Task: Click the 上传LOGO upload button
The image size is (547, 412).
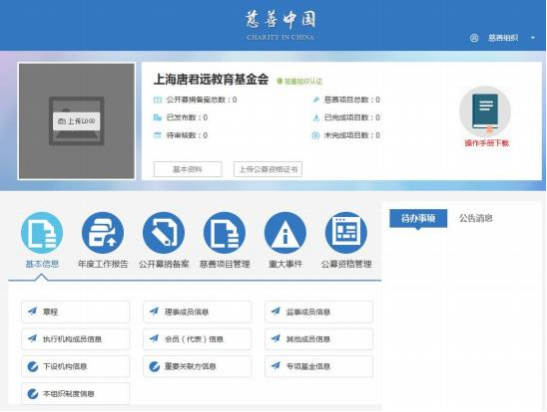Action: tap(76, 121)
